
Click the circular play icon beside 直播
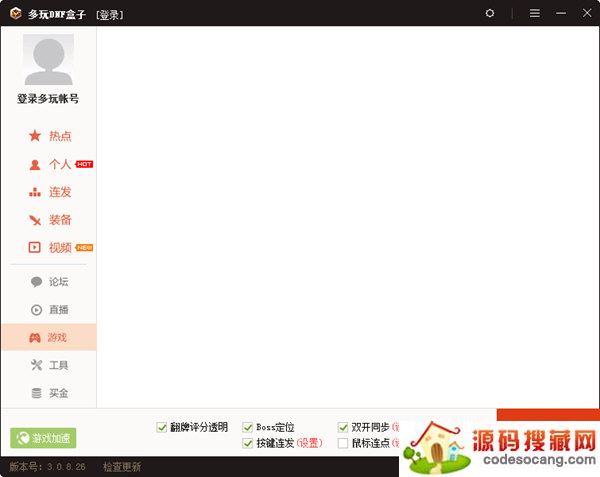click(36, 309)
